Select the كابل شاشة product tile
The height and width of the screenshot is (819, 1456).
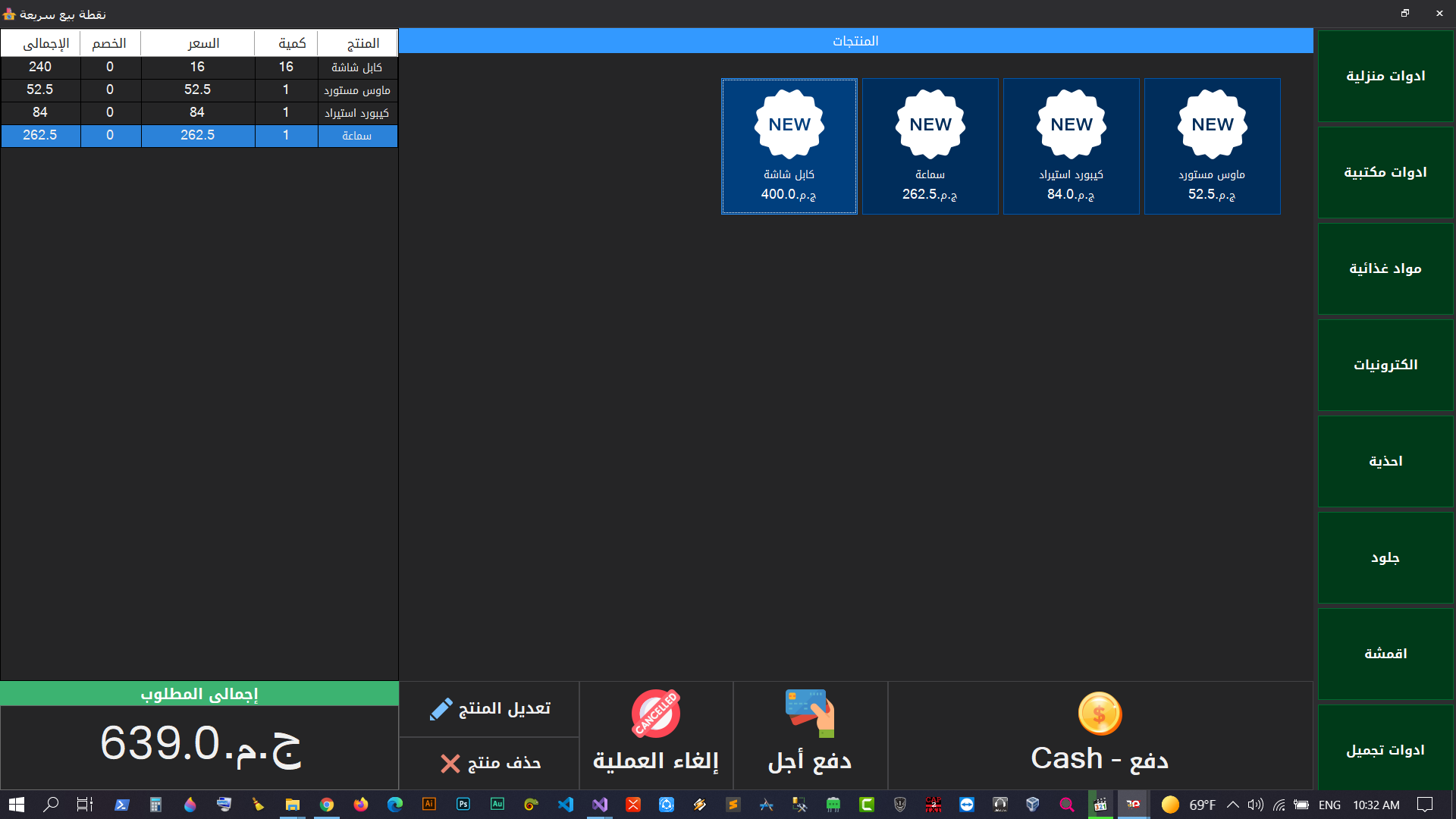tap(789, 146)
